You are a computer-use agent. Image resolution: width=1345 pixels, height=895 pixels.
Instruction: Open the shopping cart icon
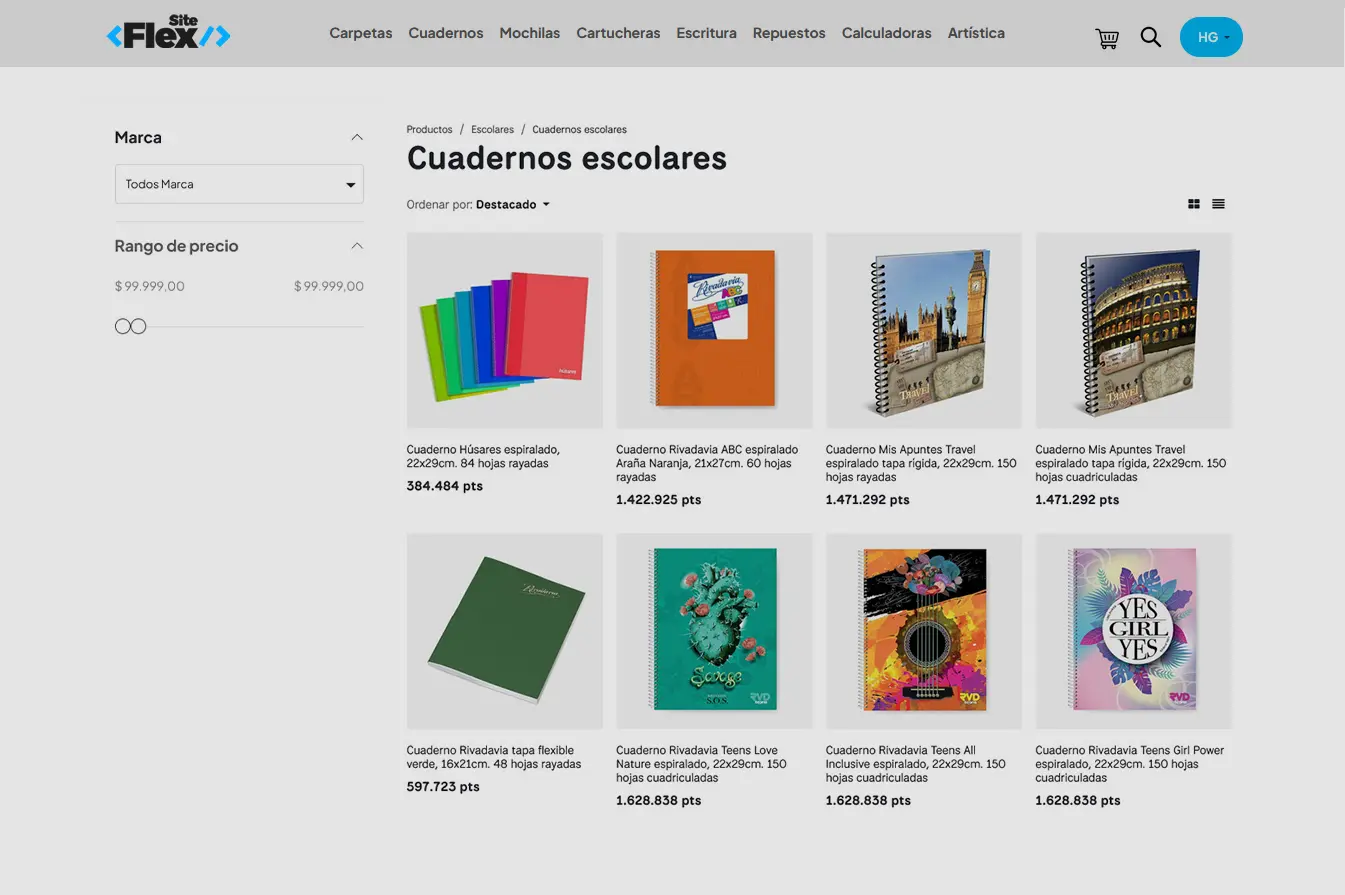coord(1107,38)
